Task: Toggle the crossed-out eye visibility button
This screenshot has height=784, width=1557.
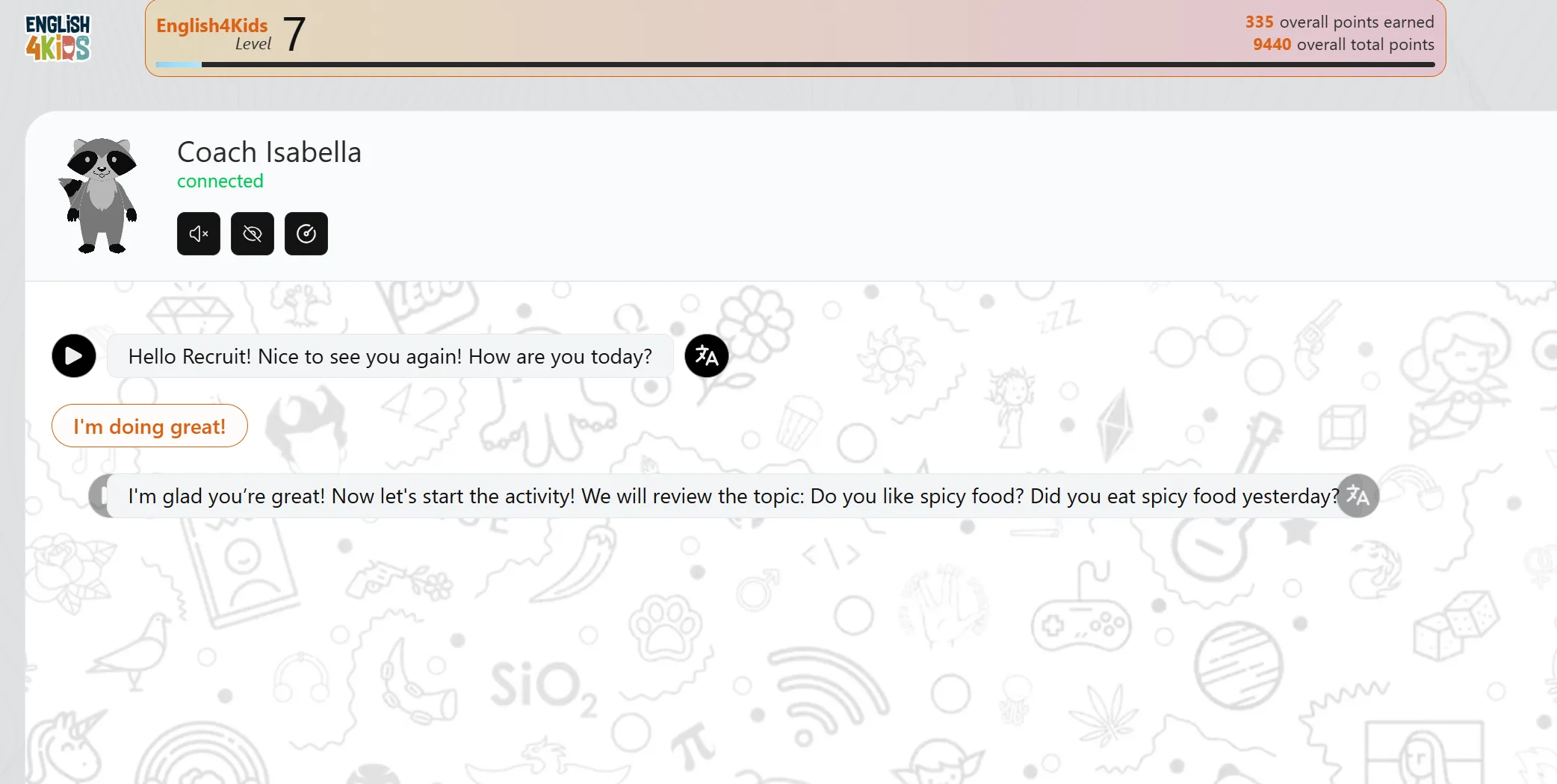Action: (253, 234)
